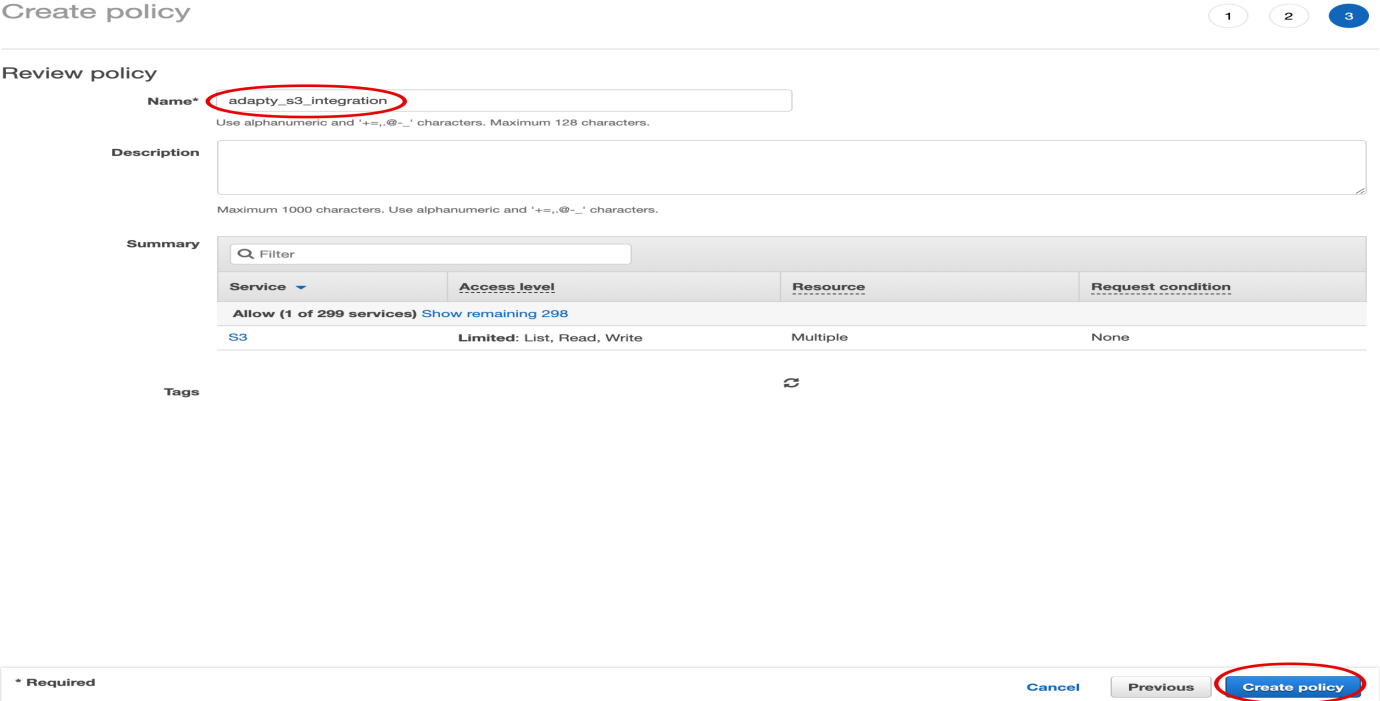This screenshot has height=701, width=1380.
Task: Go back with the Previous button
Action: (x=1160, y=687)
